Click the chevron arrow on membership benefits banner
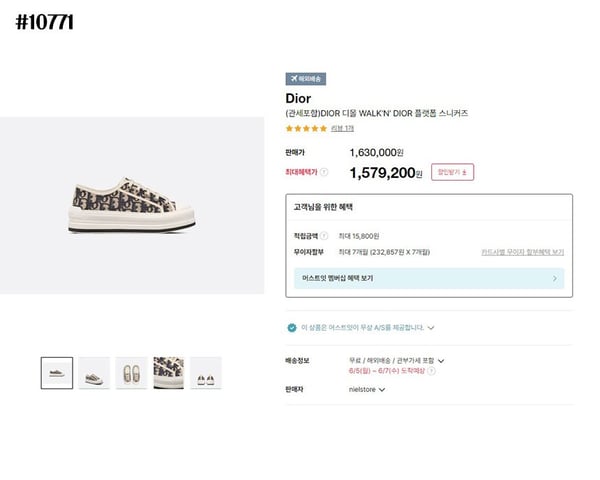This screenshot has height=480, width=600. pyautogui.click(x=555, y=279)
